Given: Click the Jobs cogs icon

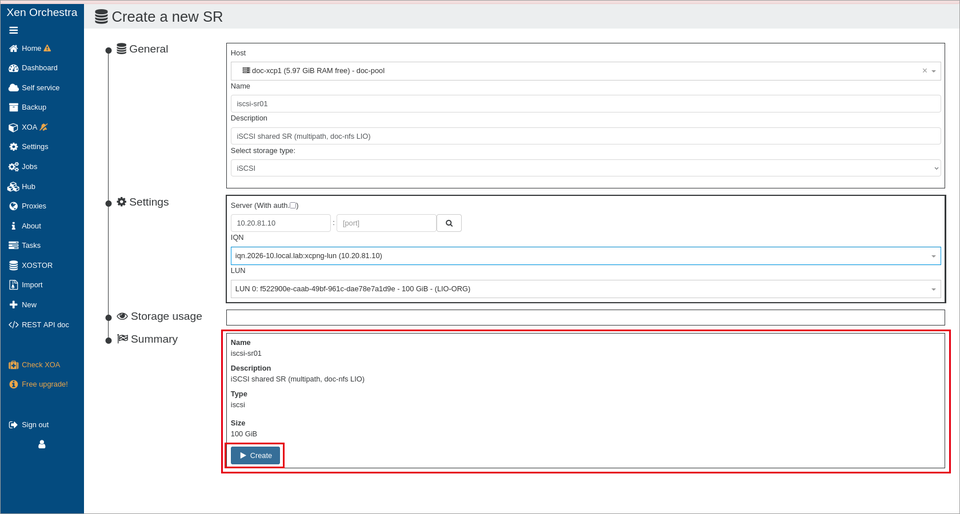Looking at the screenshot, I should (13, 166).
